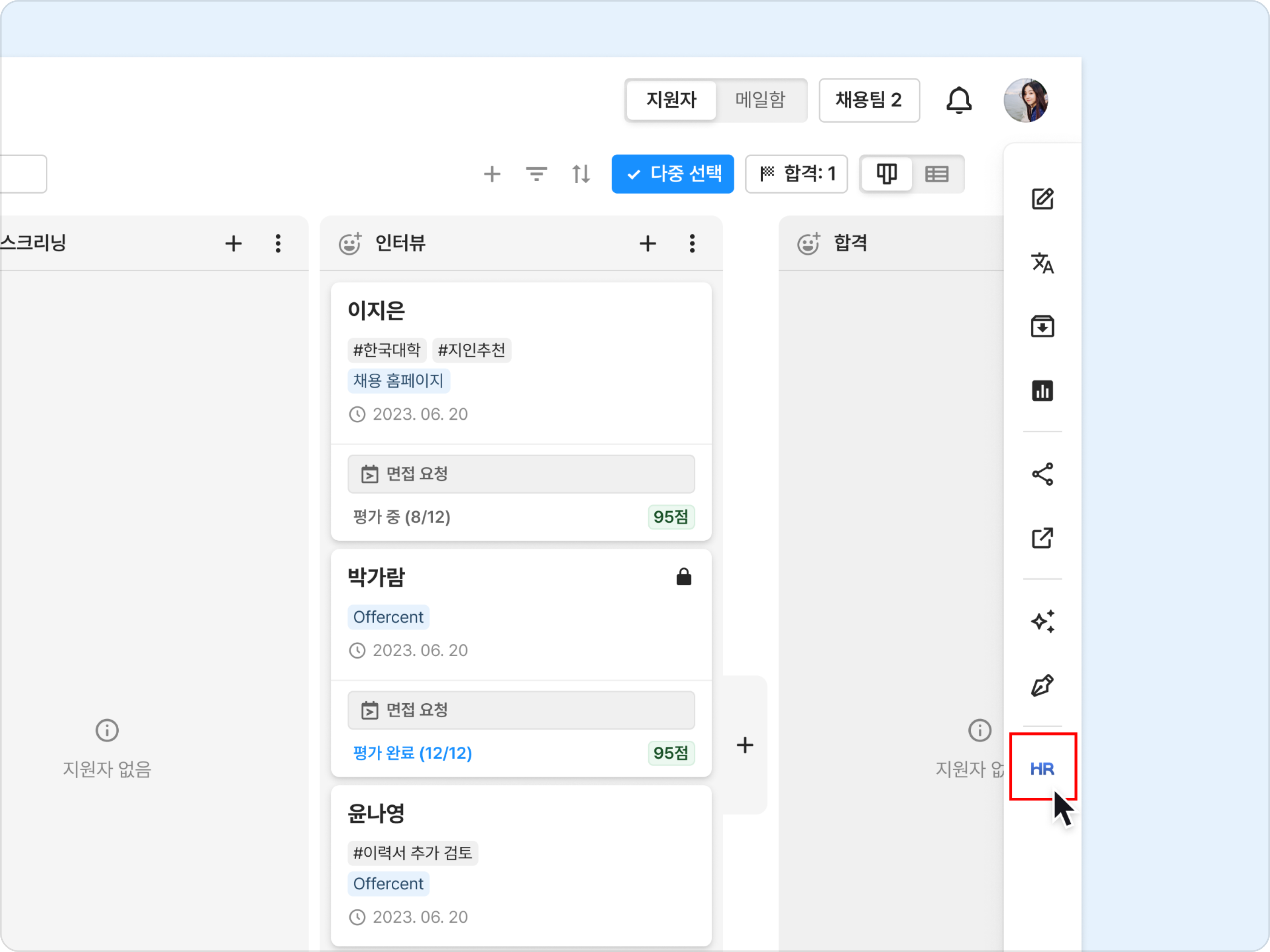Click the notification bell icon
The width and height of the screenshot is (1270, 952).
(958, 100)
